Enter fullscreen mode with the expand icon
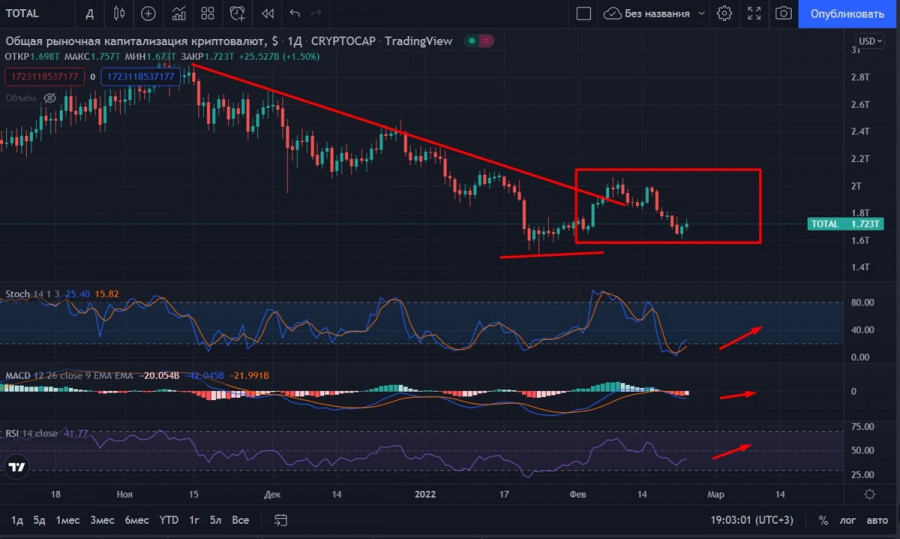Screen dimensions: 900x539 coord(754,14)
